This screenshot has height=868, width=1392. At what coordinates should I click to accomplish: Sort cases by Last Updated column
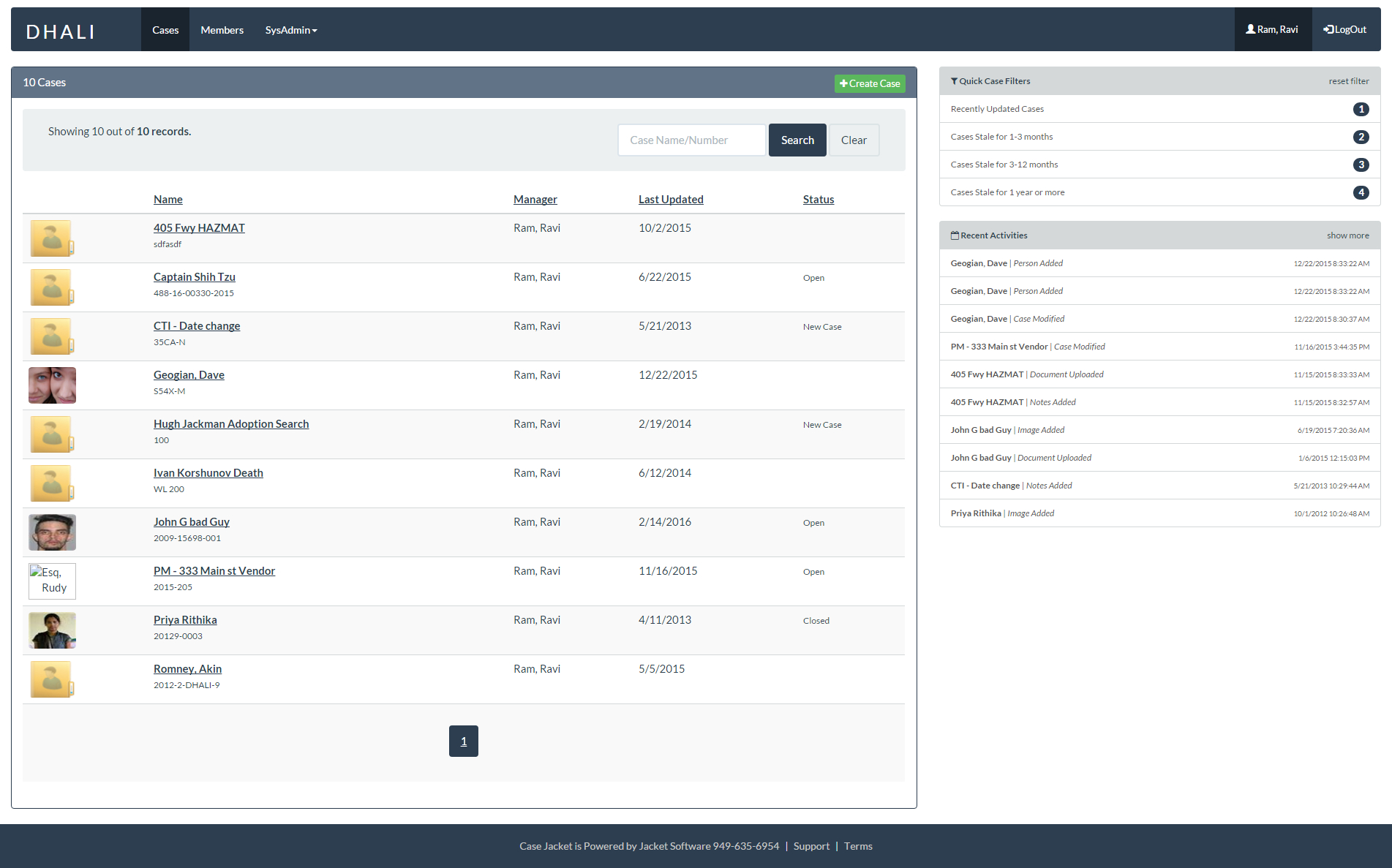click(670, 199)
